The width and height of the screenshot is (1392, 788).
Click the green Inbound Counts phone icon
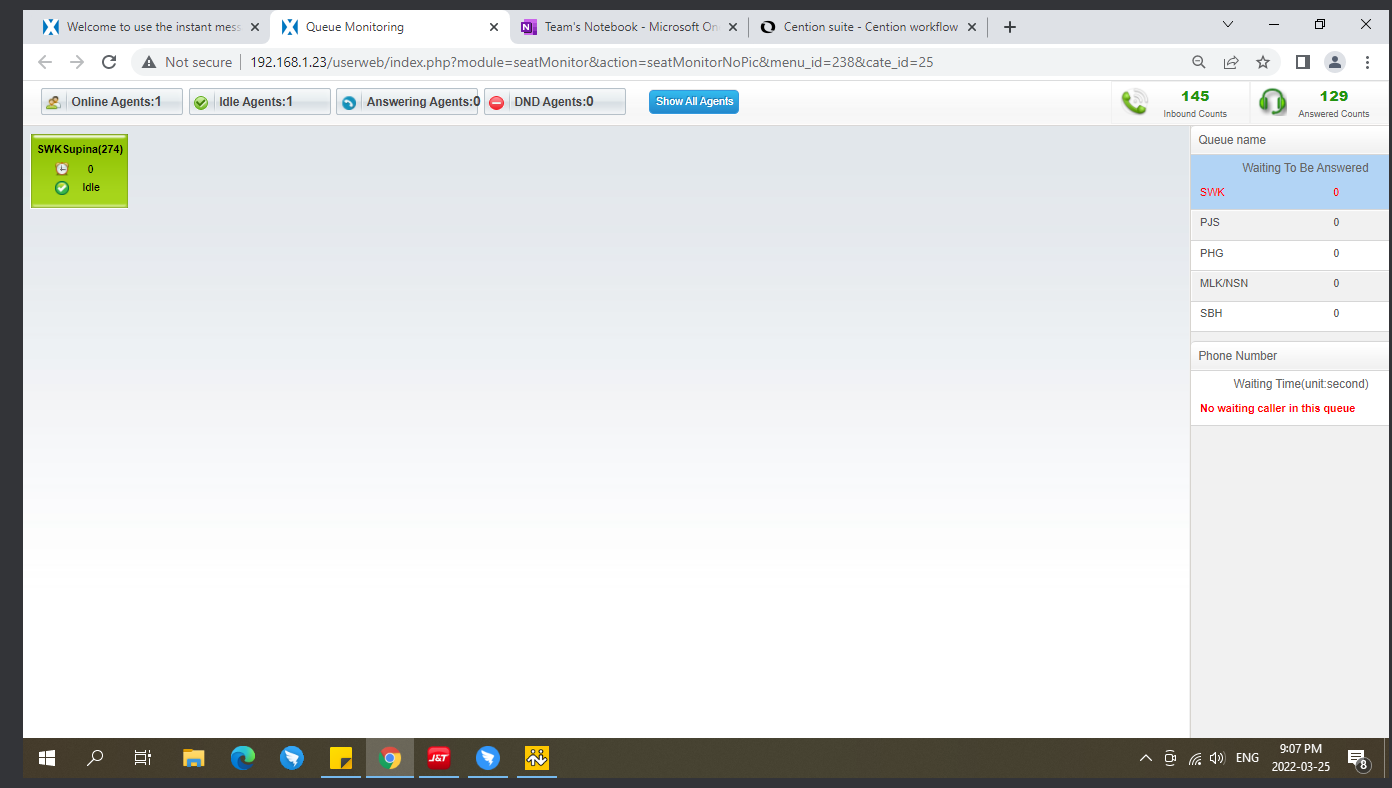click(1134, 102)
